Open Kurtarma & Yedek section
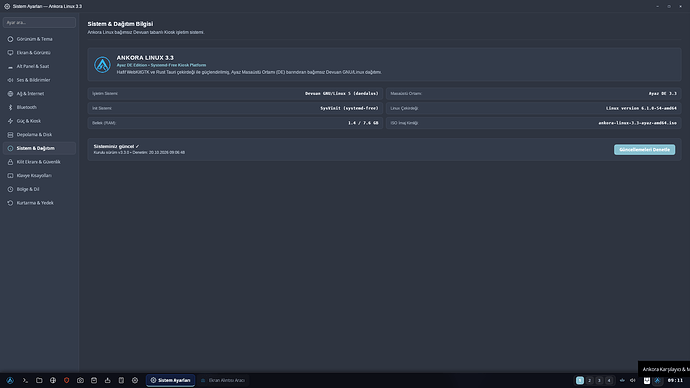This screenshot has height=388, width=690. (39, 203)
